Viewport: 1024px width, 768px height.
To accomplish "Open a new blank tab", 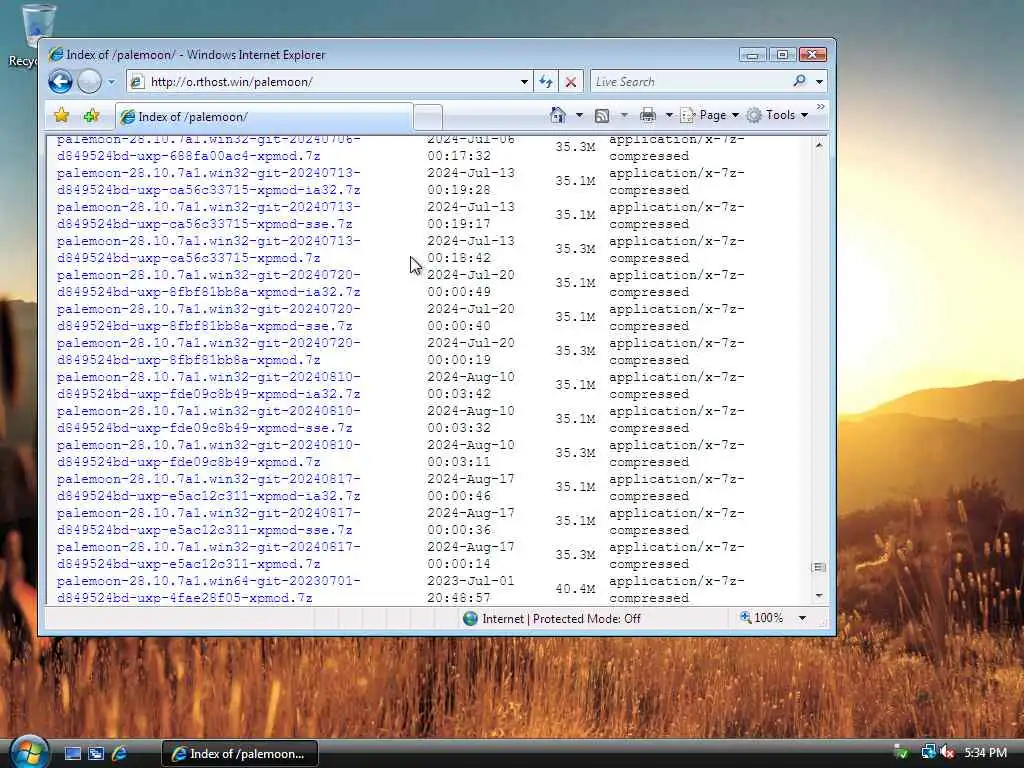I will coord(428,118).
